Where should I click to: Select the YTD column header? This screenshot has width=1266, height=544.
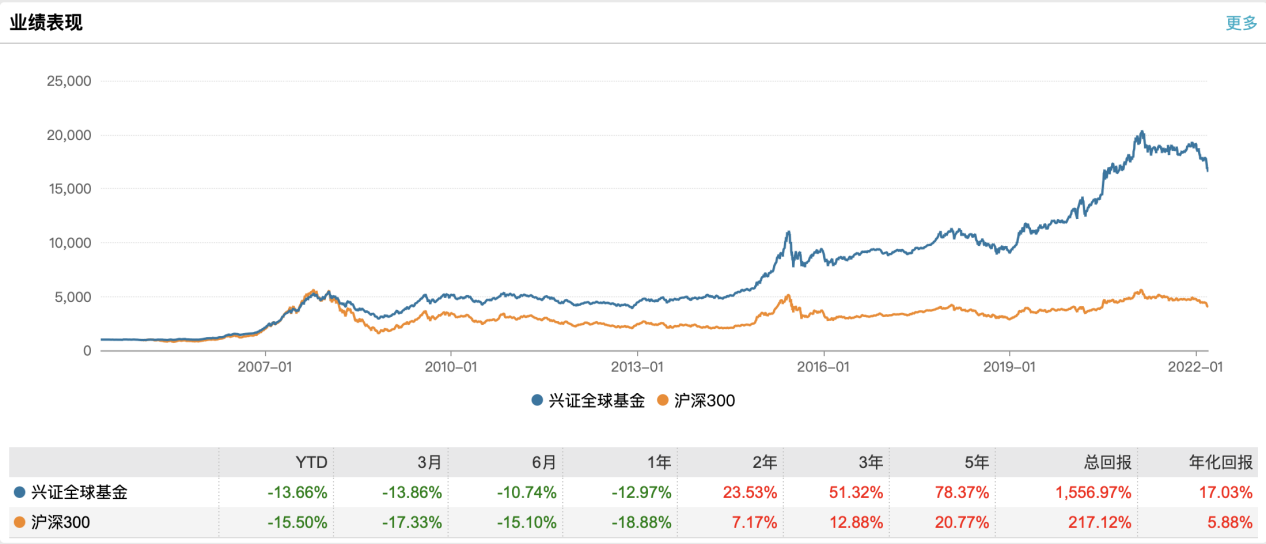[x=313, y=463]
